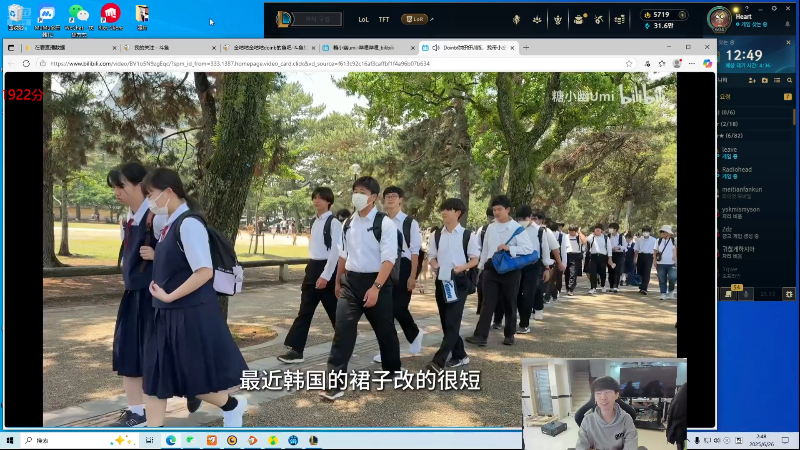Open the Collection icon in League client
Image resolution: width=800 pixels, height=450 pixels.
558,19
